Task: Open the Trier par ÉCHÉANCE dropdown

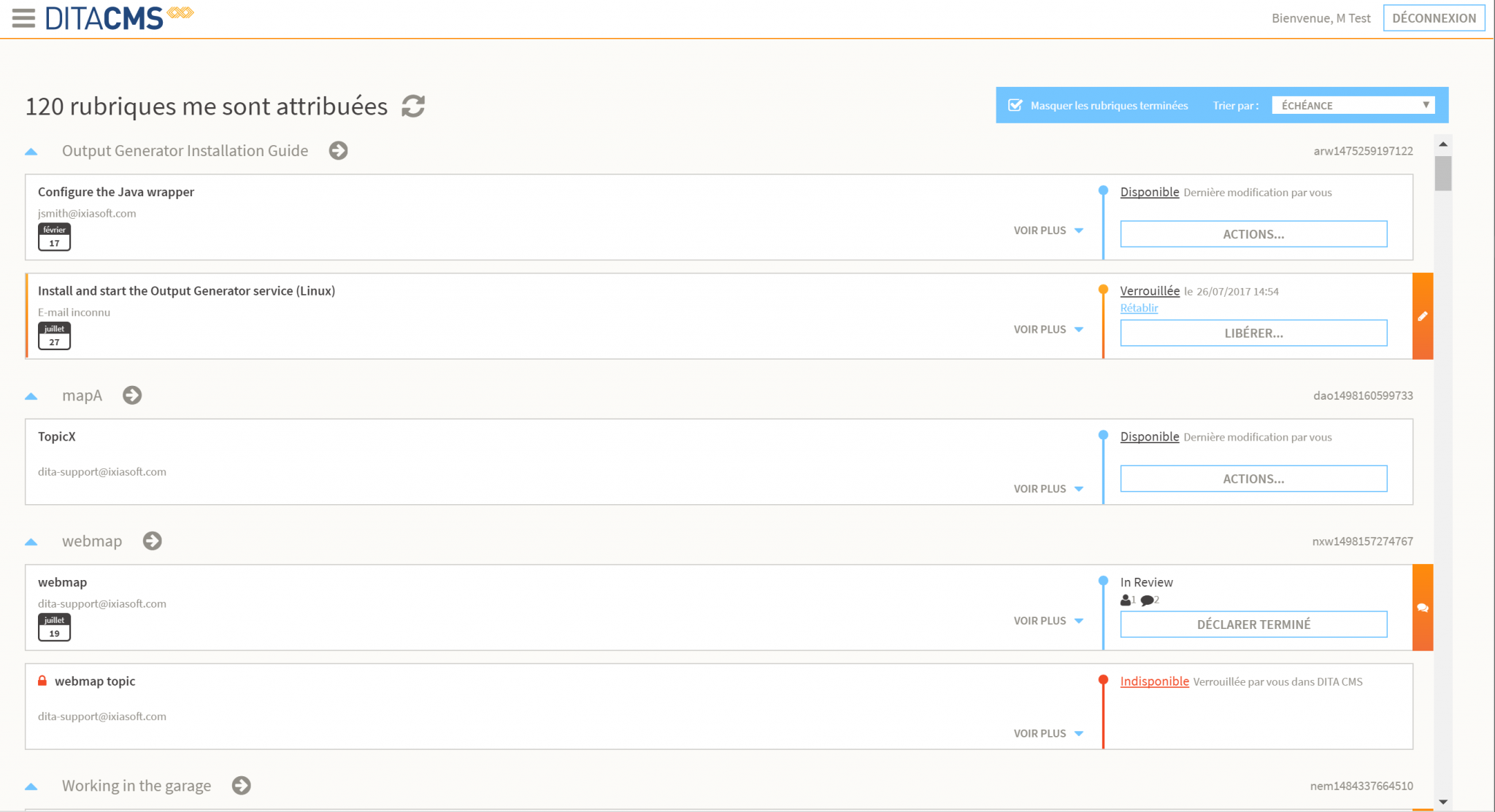Action: [1353, 105]
